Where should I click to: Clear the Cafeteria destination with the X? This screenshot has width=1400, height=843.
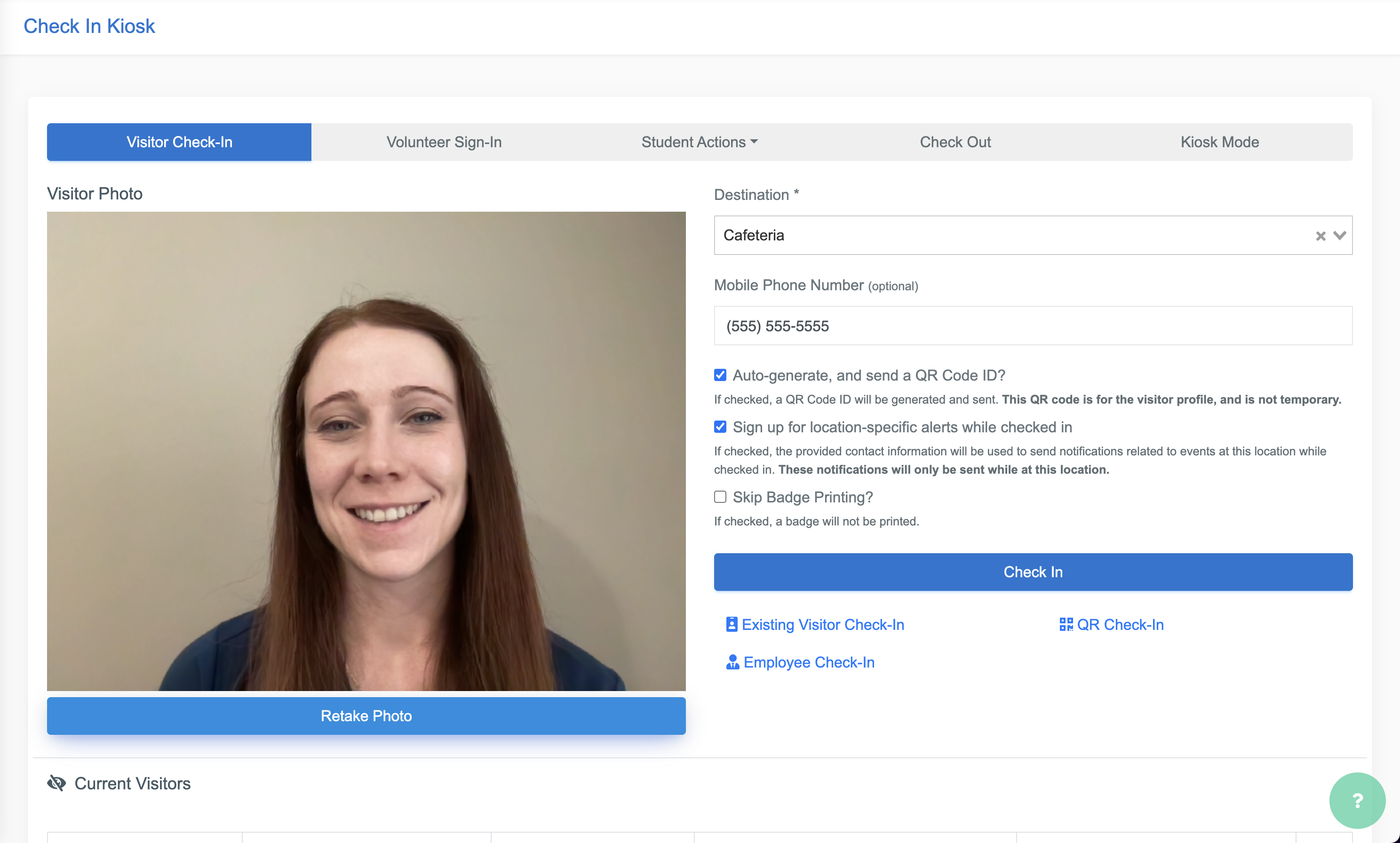pos(1320,236)
